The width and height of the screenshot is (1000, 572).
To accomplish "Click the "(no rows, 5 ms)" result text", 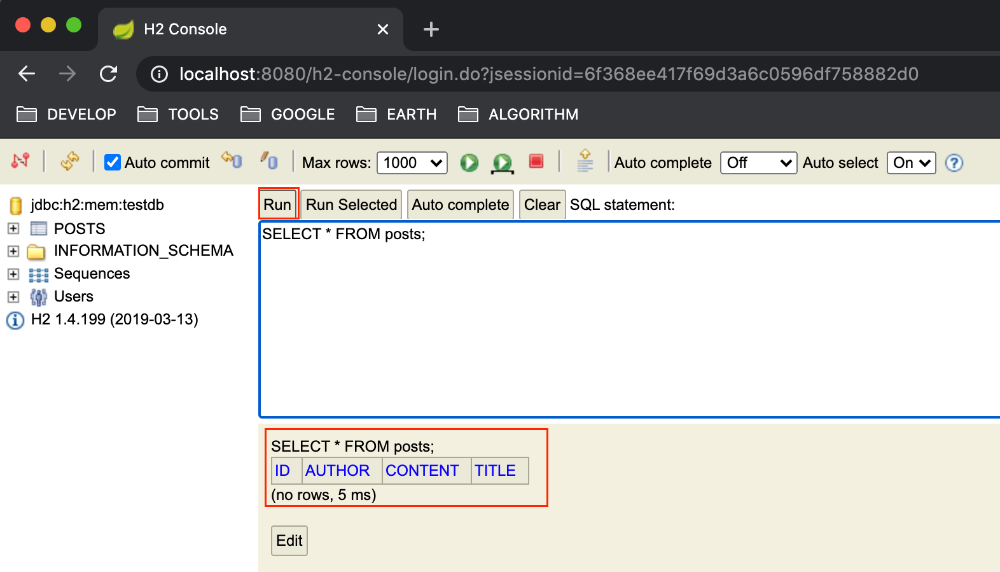I will (x=323, y=495).
